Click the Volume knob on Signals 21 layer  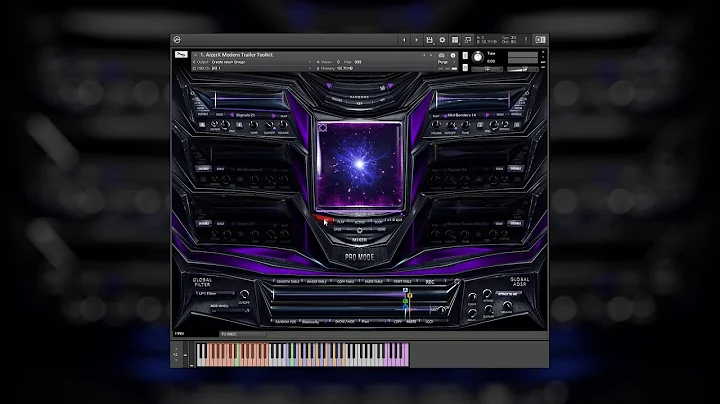point(283,124)
